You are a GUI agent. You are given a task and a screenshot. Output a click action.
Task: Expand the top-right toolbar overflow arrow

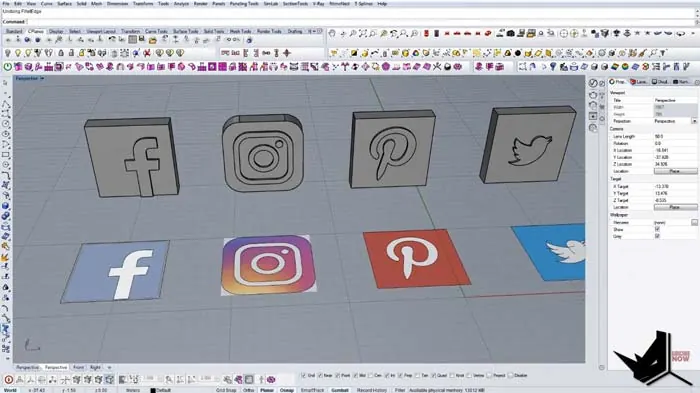693,33
